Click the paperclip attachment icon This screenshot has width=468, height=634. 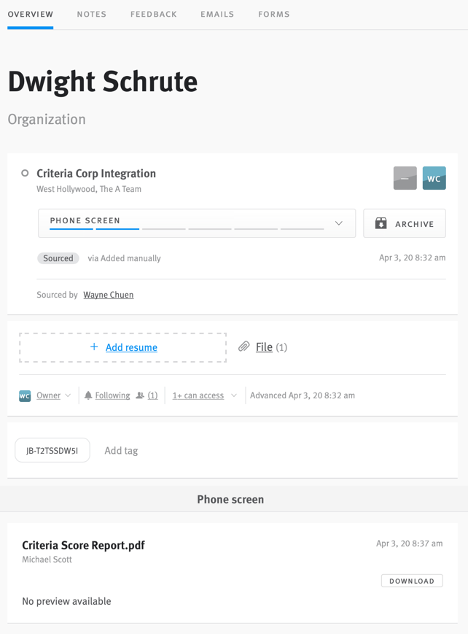(244, 347)
